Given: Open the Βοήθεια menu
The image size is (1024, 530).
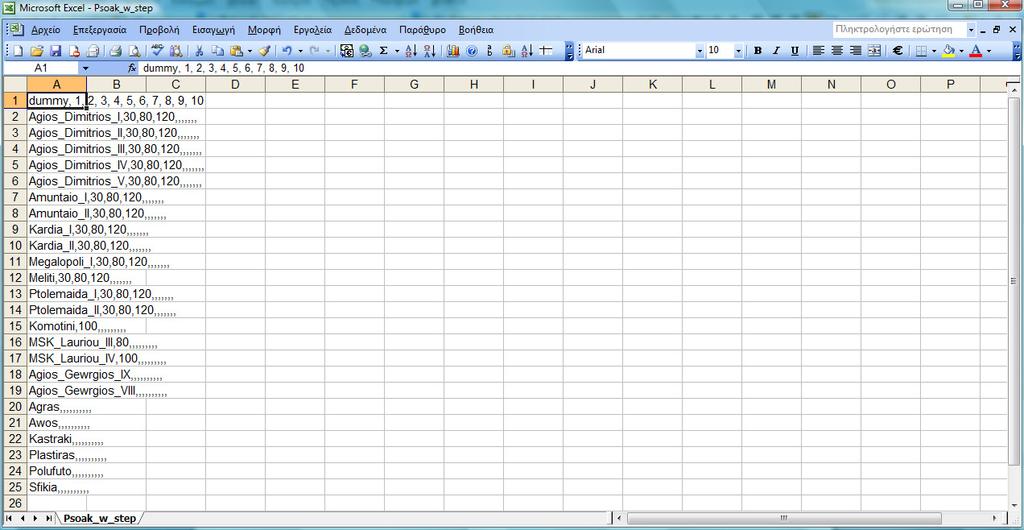Looking at the screenshot, I should click(476, 30).
